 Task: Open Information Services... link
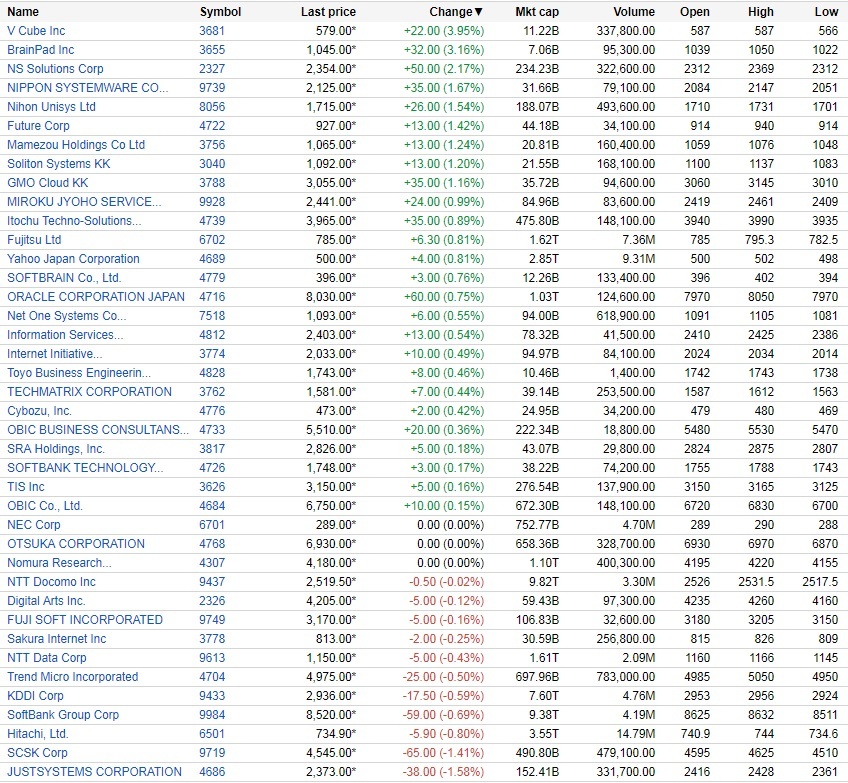(65, 335)
